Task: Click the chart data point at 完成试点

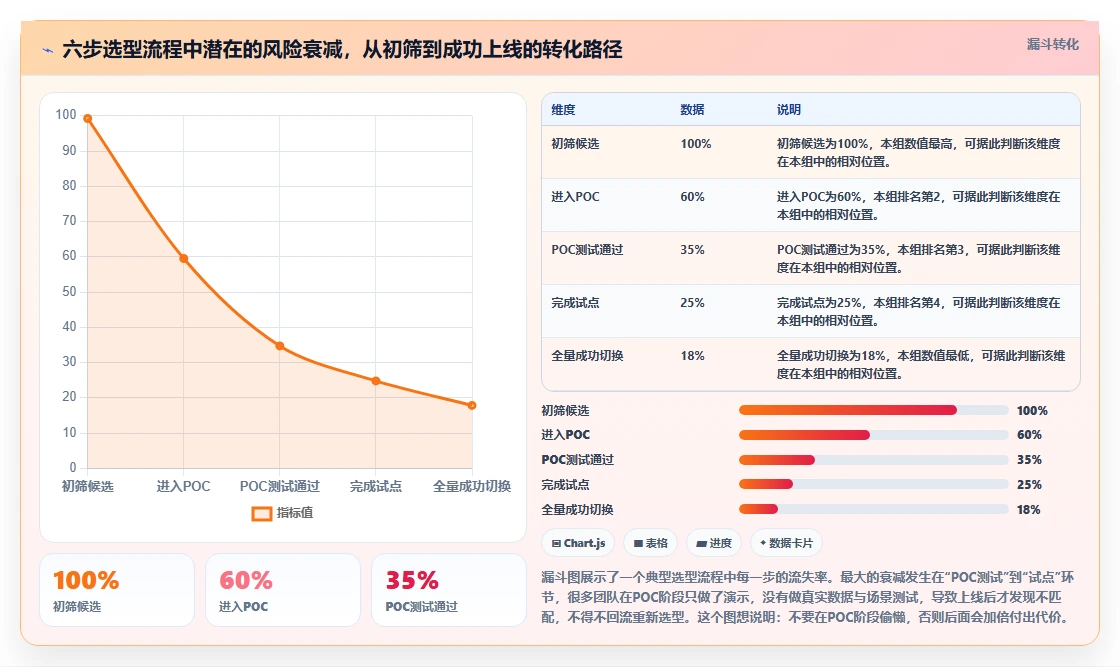Action: 376,381
